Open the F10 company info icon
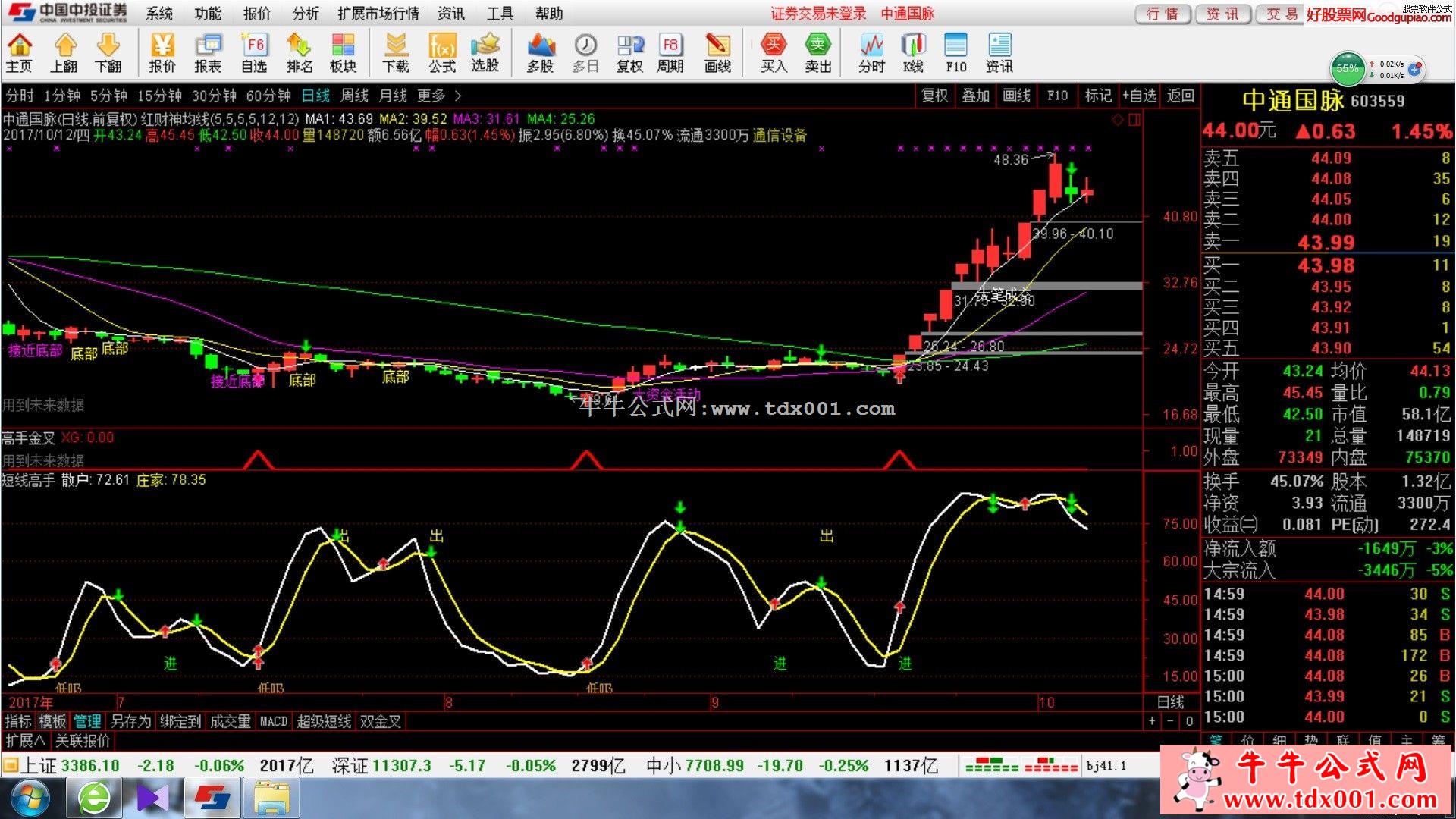Image resolution: width=1456 pixels, height=819 pixels. [956, 53]
